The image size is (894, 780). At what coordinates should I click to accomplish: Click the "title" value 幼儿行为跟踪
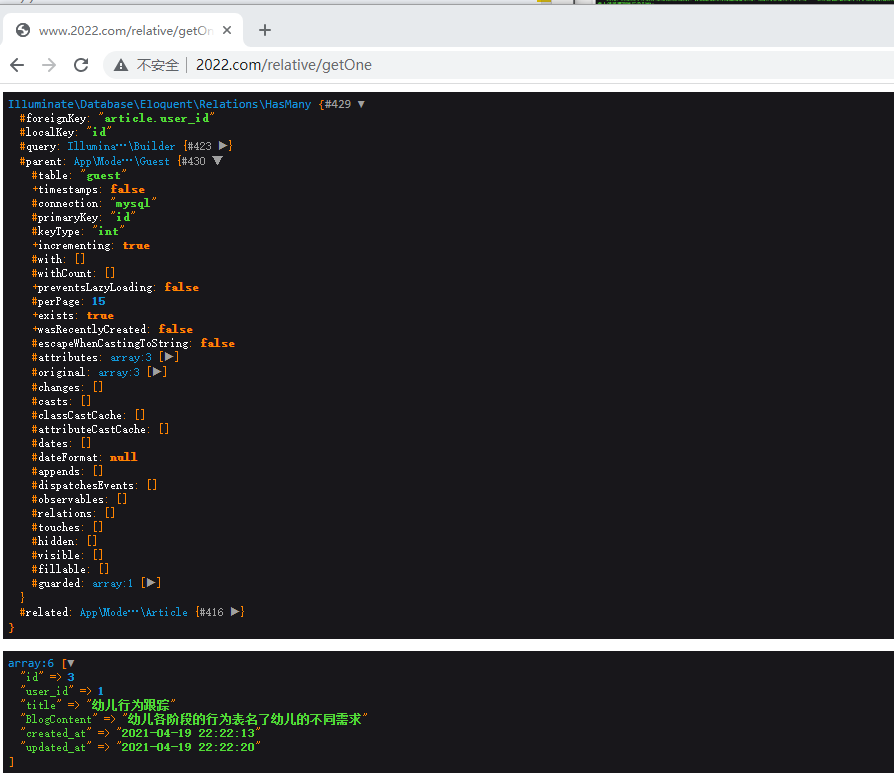131,705
